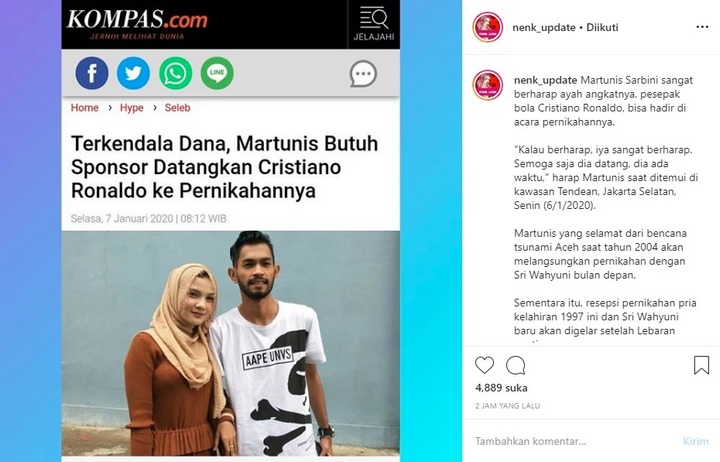Share article via Twitter icon

click(133, 73)
